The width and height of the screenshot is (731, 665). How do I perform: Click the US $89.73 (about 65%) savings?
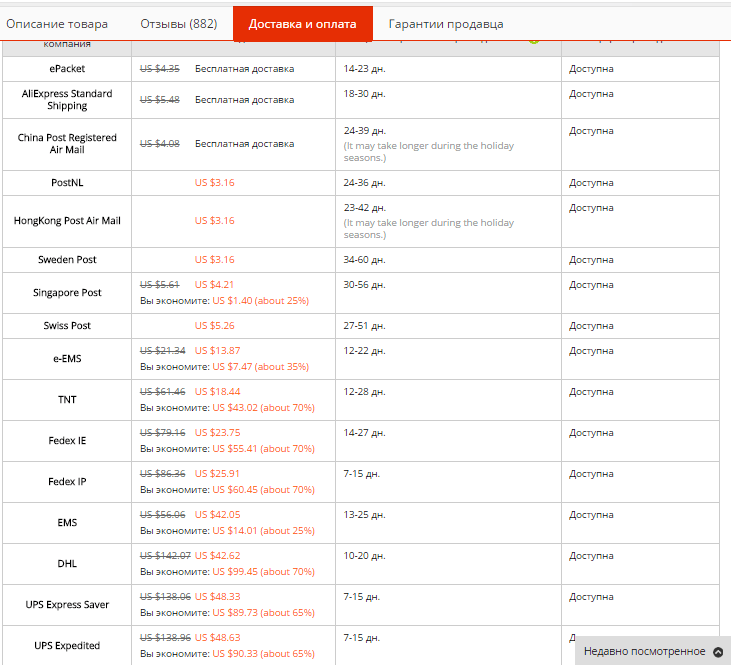click(x=263, y=613)
